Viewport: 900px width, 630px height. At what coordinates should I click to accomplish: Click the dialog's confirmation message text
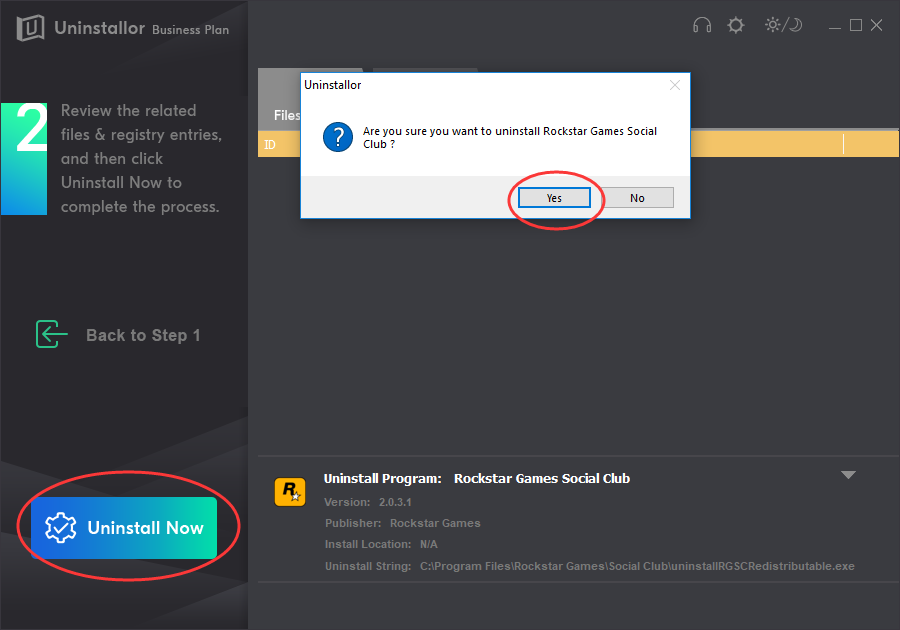point(510,138)
